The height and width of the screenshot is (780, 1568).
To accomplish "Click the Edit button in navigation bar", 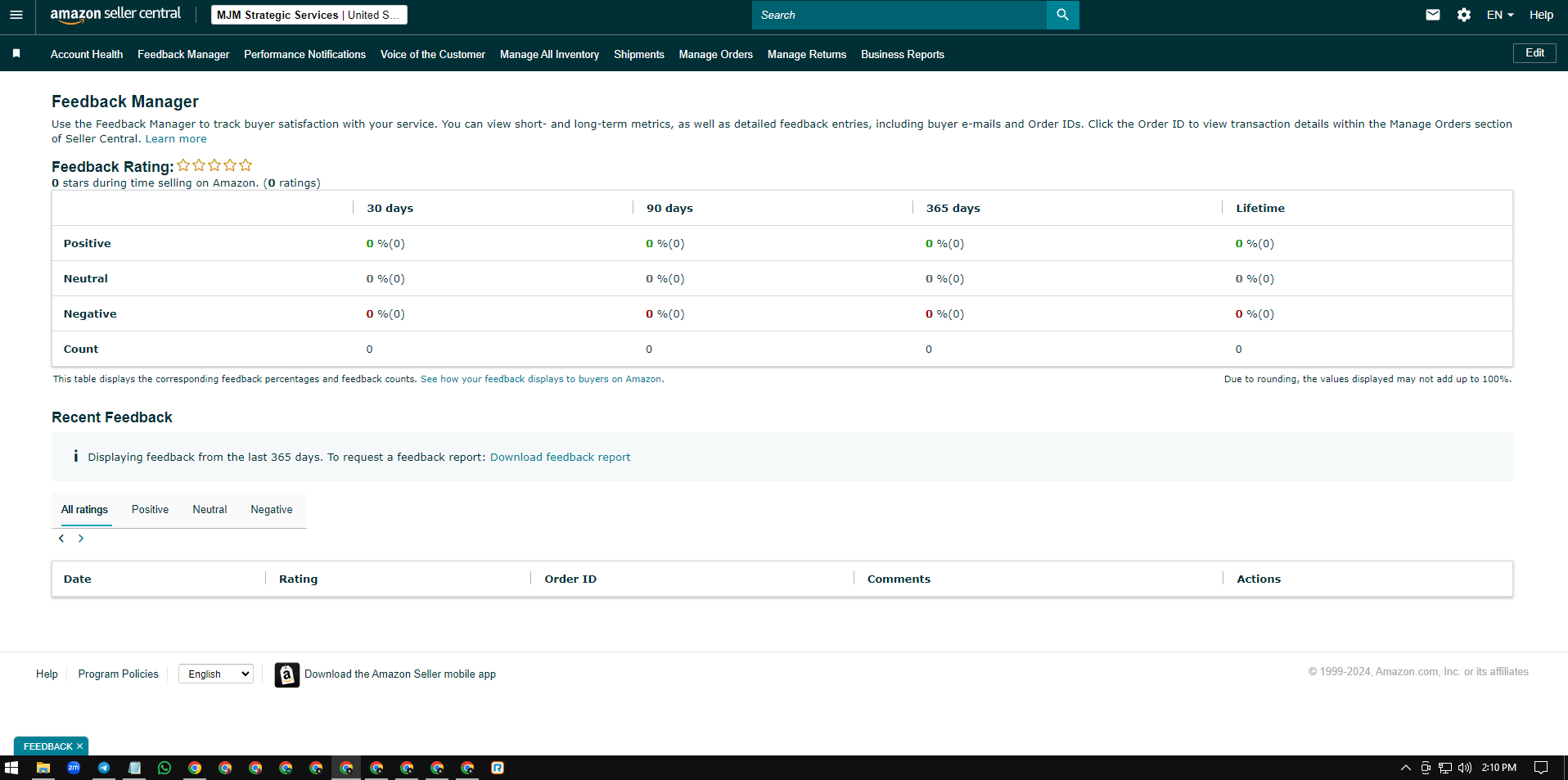I will pos(1534,53).
